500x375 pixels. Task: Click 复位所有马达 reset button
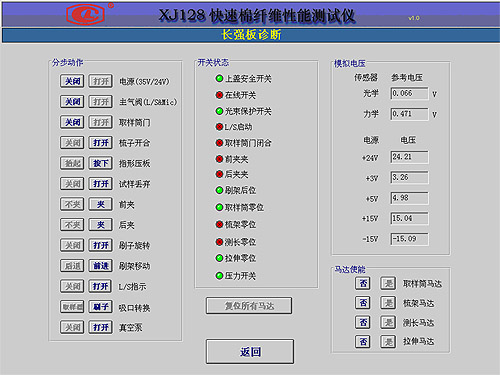coord(249,306)
